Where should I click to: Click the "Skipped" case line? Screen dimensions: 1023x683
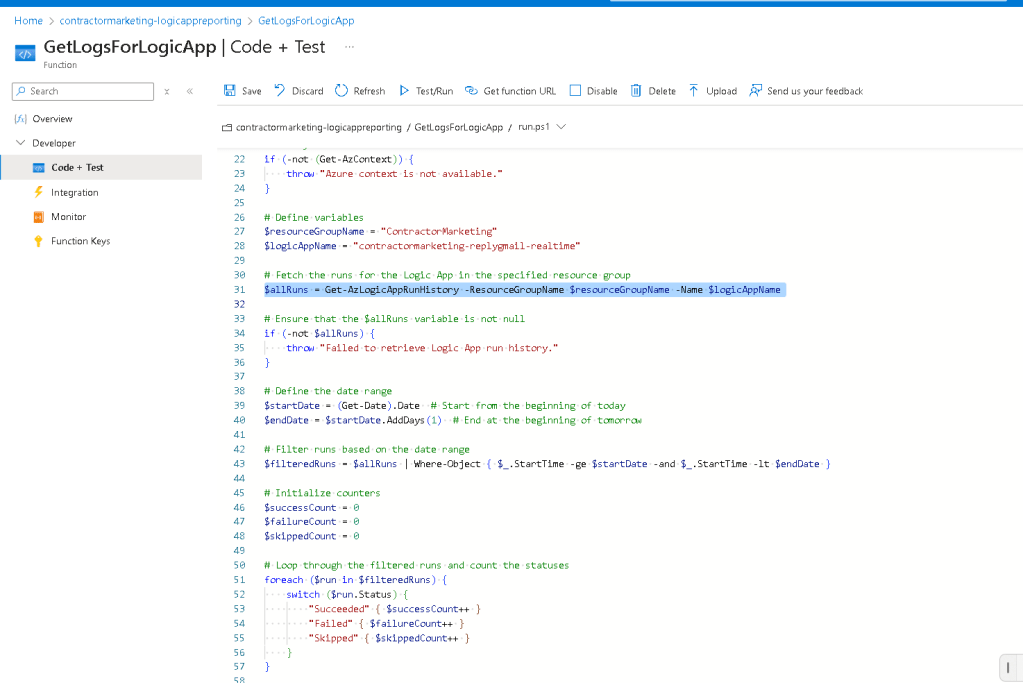pos(389,638)
